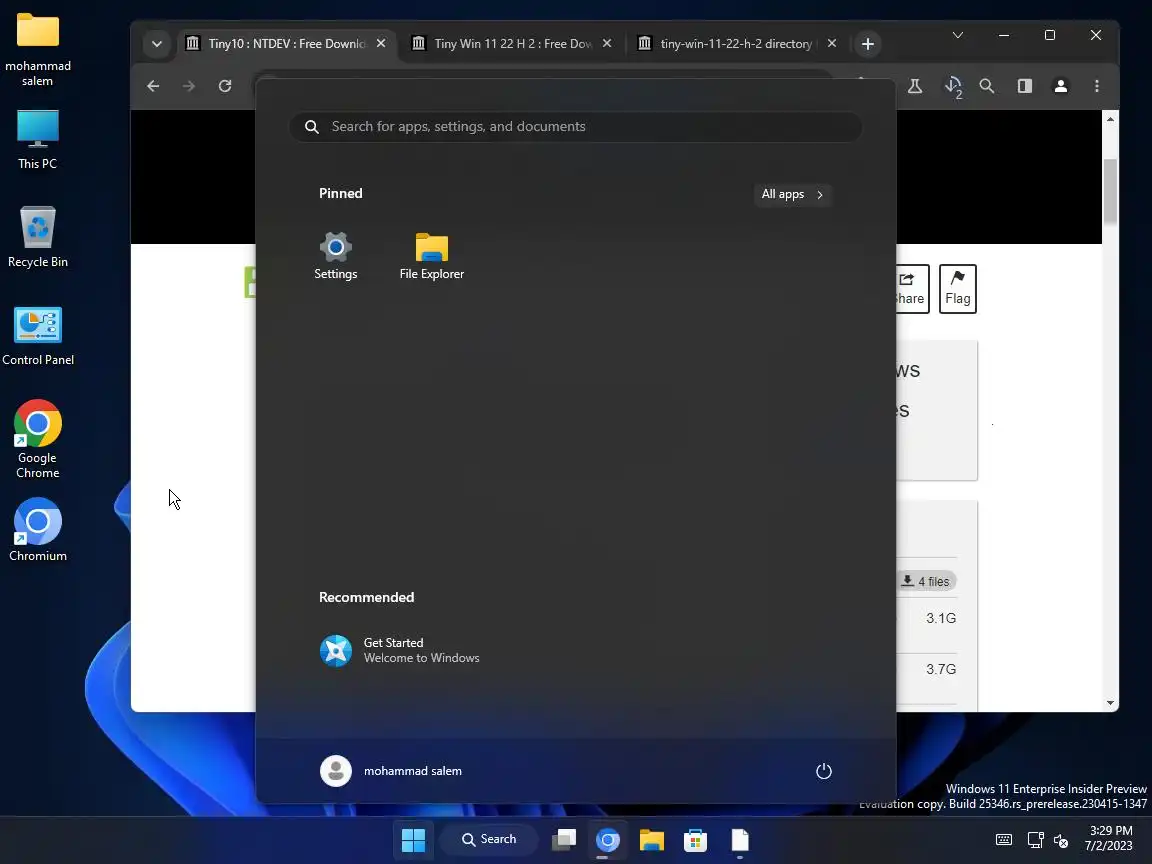Launch File Explorer from pinned apps
This screenshot has width=1152, height=864.
click(431, 256)
